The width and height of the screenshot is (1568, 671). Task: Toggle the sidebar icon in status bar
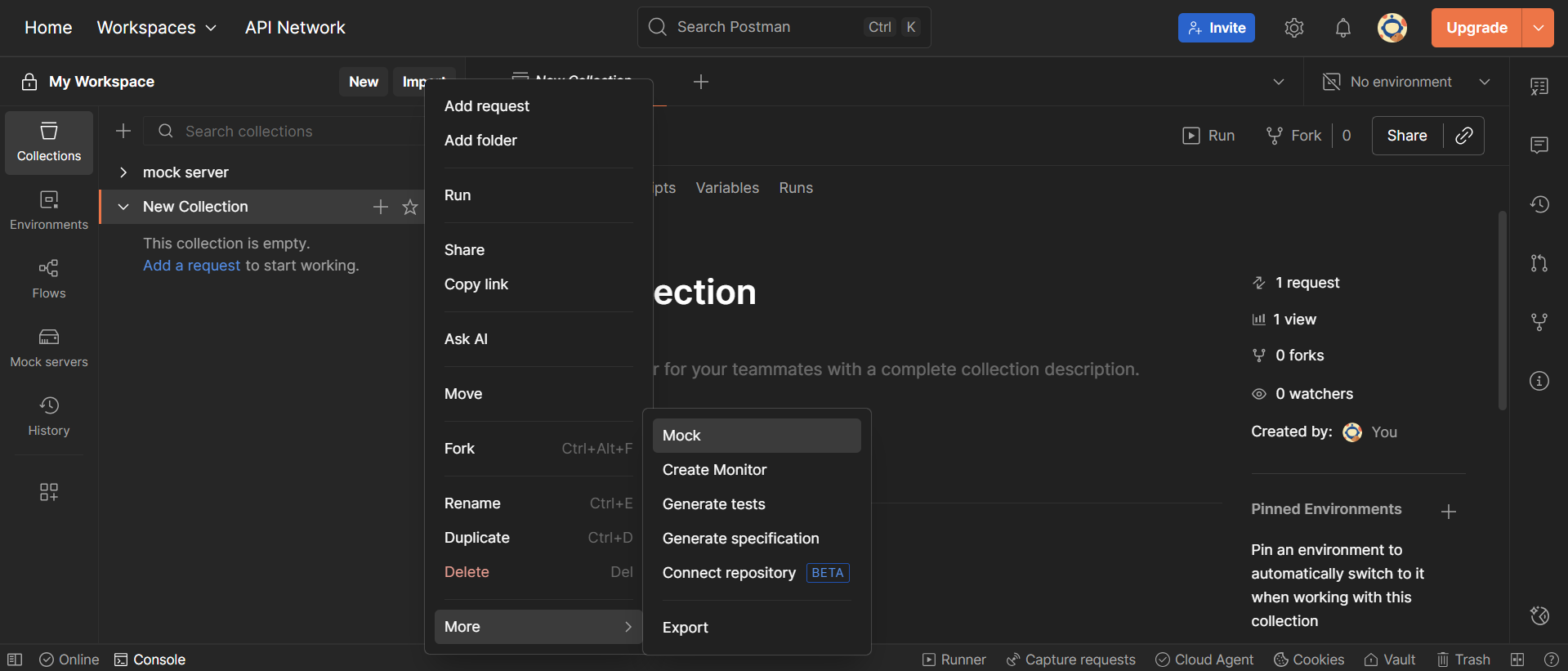coord(15,660)
